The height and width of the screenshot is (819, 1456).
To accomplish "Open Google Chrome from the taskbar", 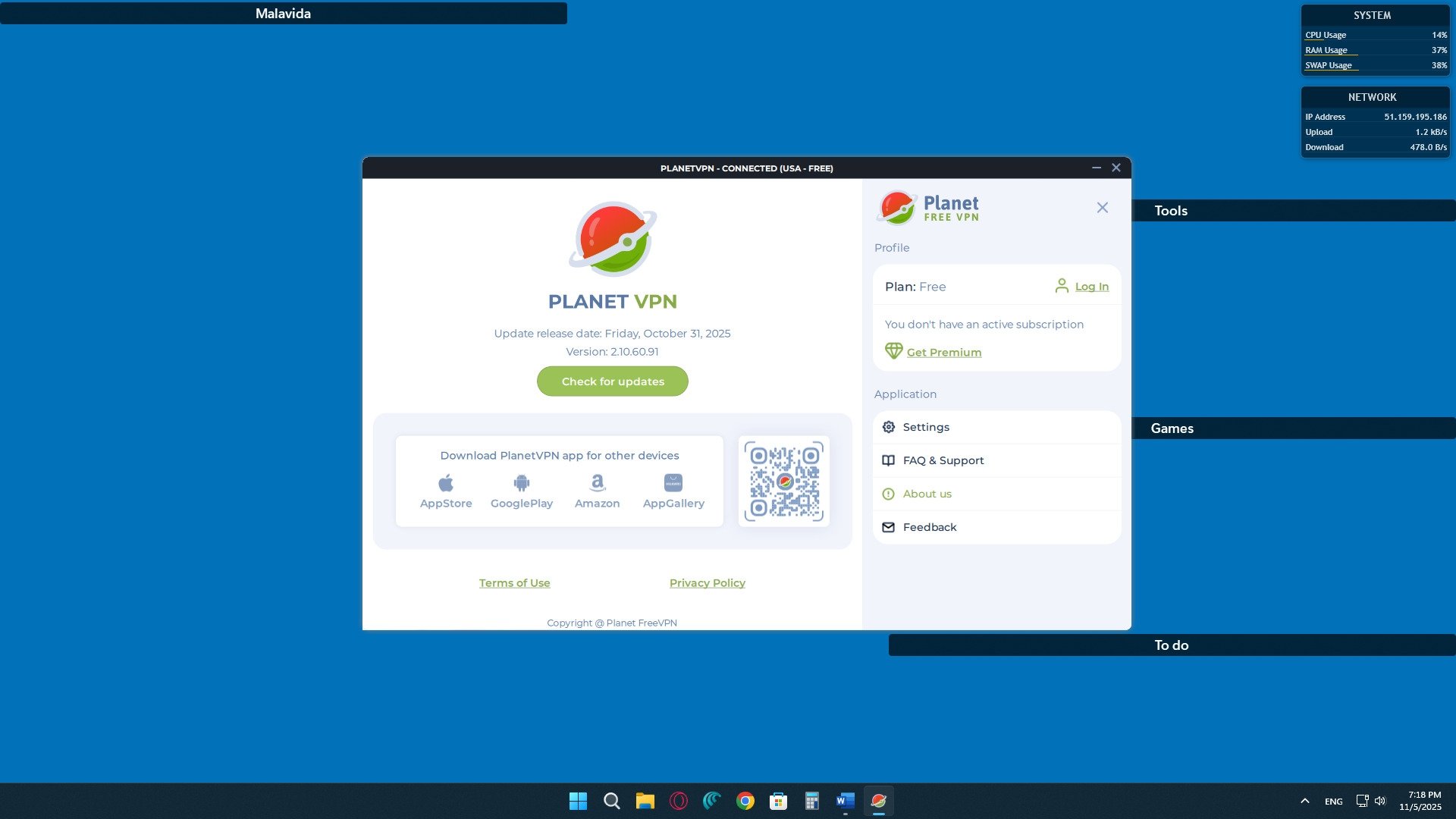I will point(745,801).
